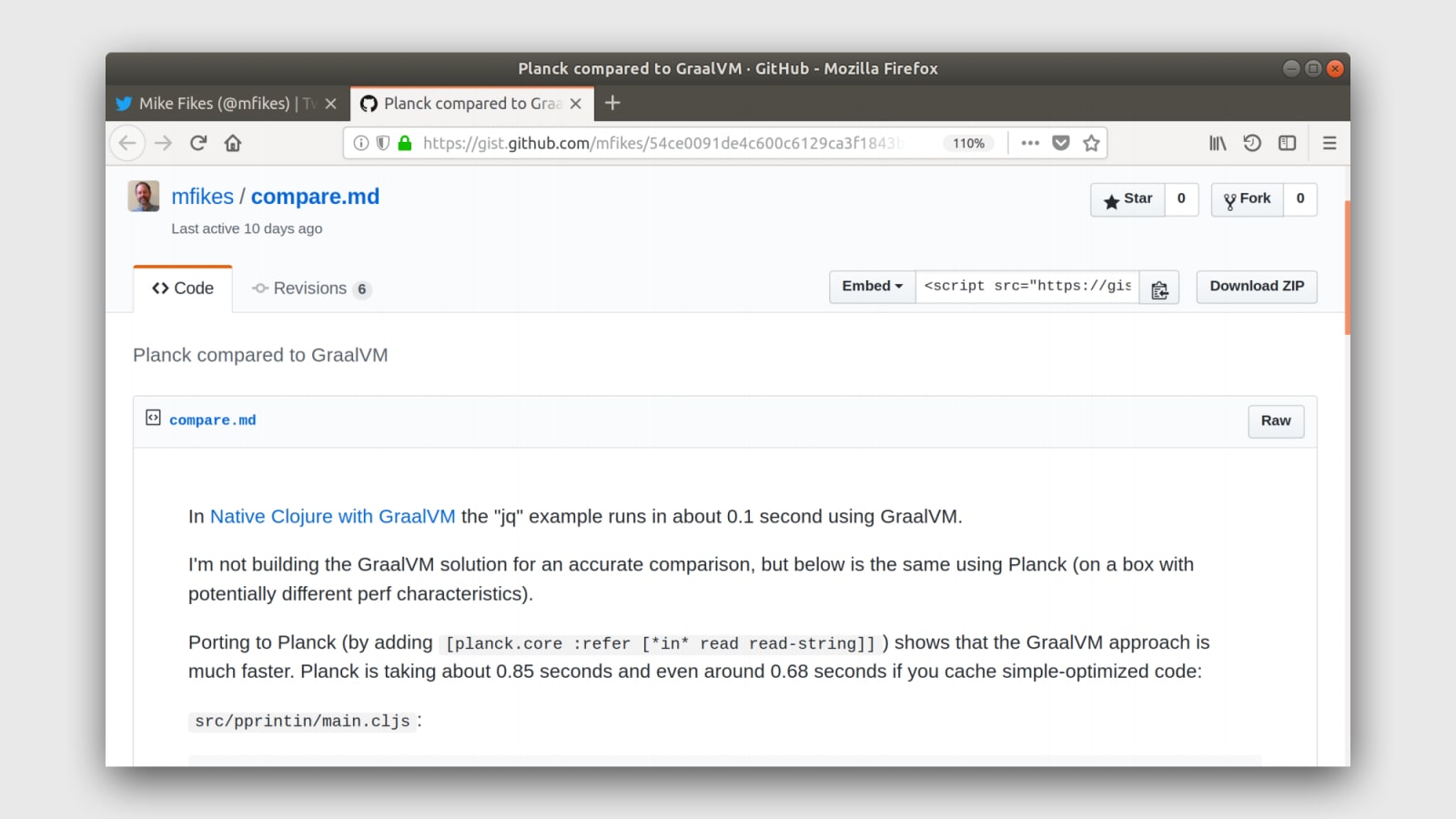Go back to the previous page
This screenshot has width=1456, height=819.
127,143
